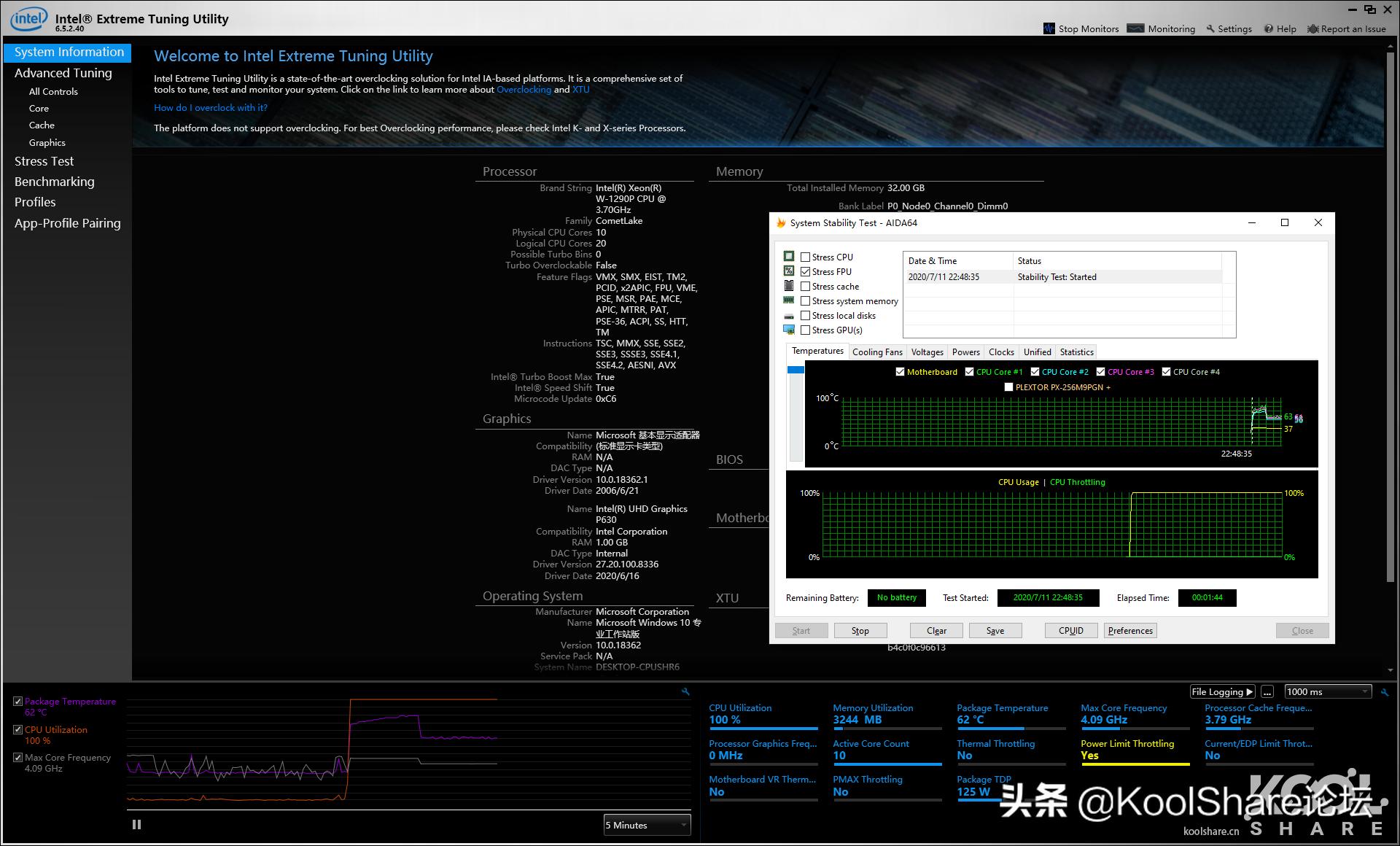The height and width of the screenshot is (846, 1400).
Task: Click the blue temperature graph scale slider
Action: [796, 370]
